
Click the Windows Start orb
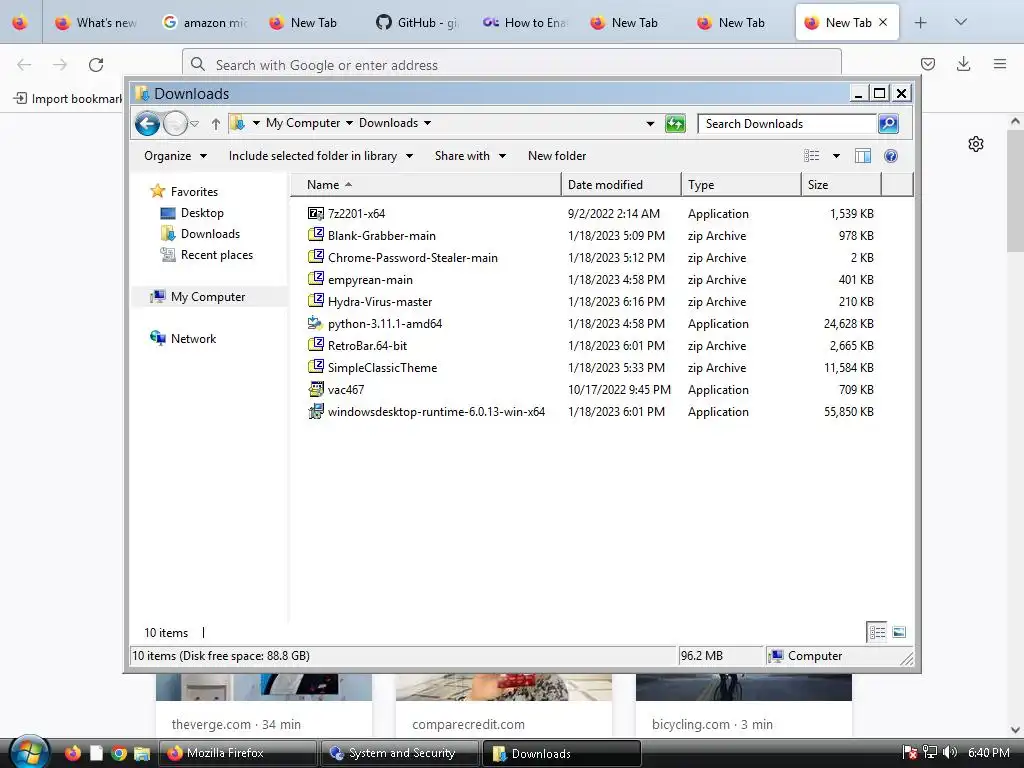28,752
